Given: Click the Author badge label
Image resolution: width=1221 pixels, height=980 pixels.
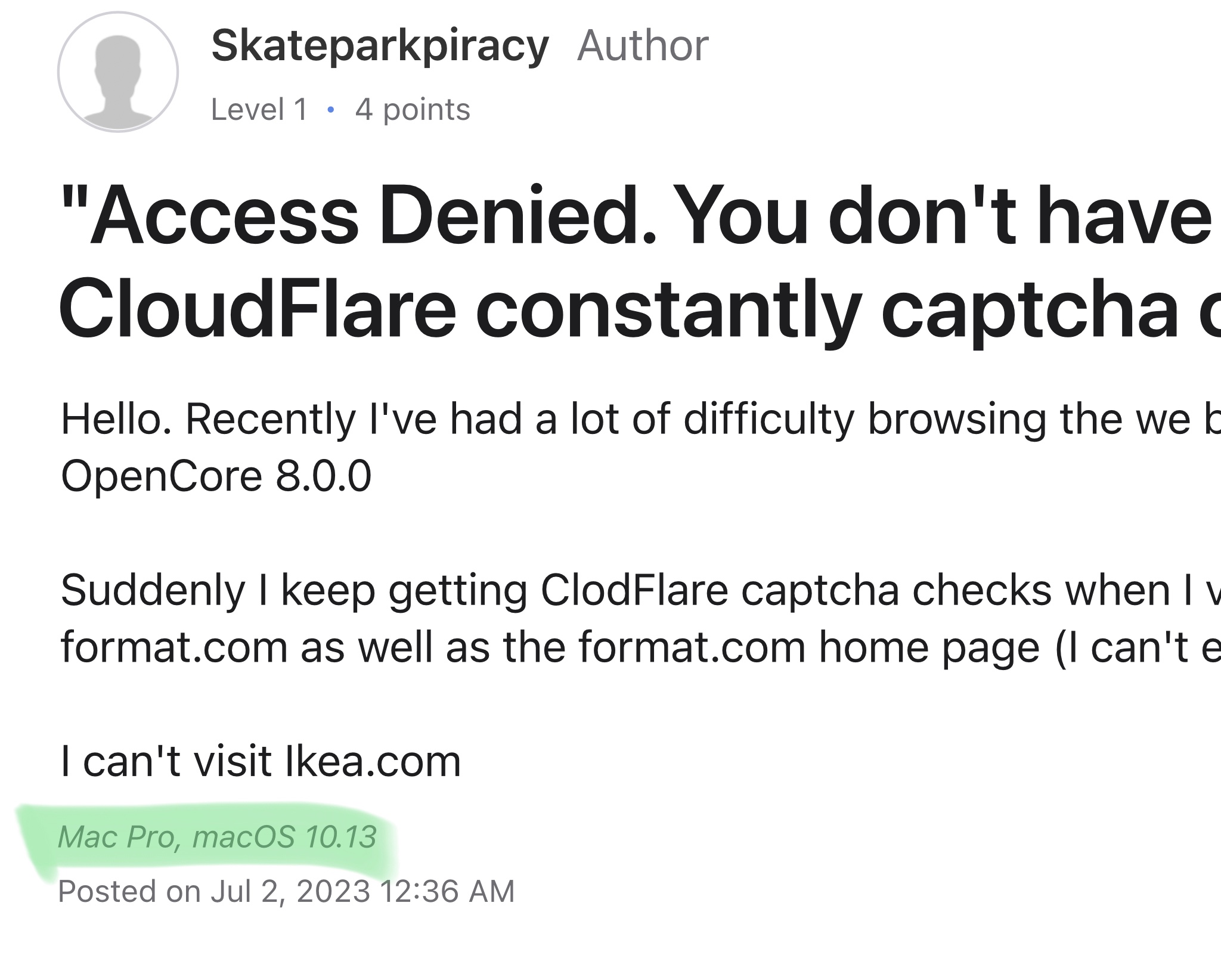Looking at the screenshot, I should [643, 46].
